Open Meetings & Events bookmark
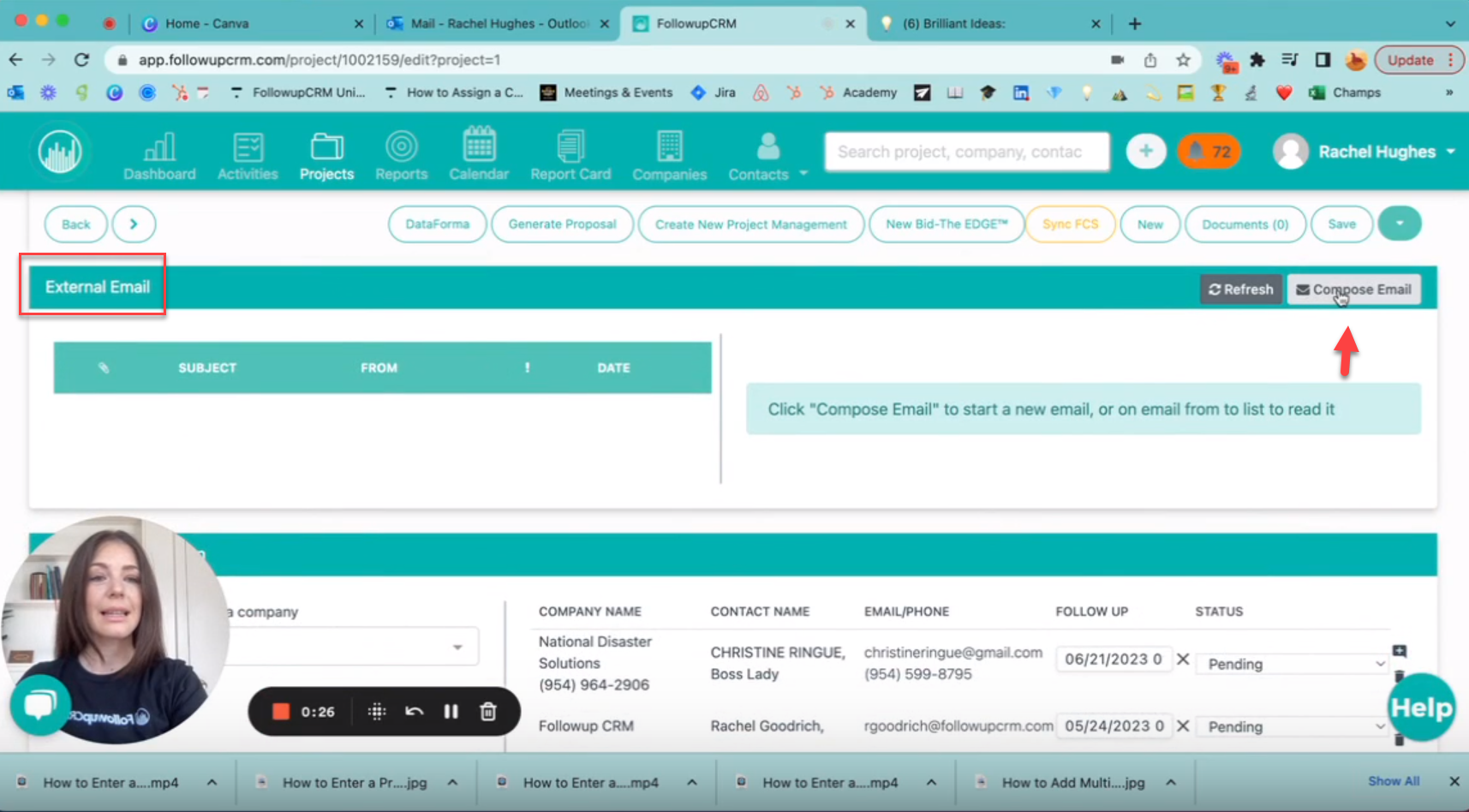Viewport: 1469px width, 812px height. coord(606,93)
